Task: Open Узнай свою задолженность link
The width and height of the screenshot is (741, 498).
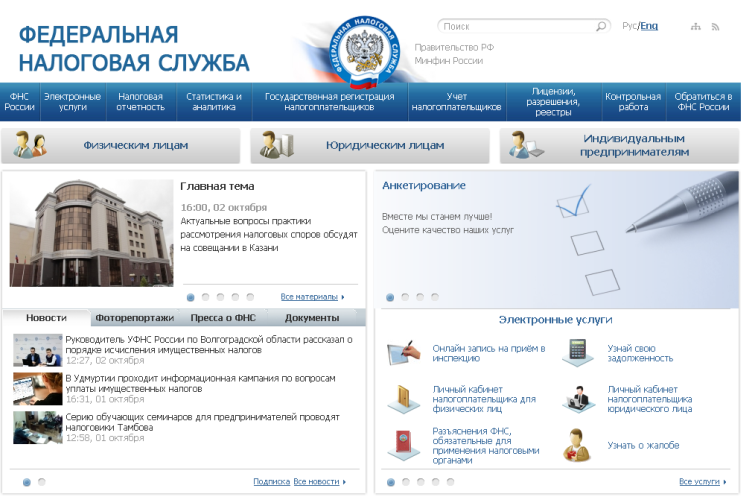Action: coord(640,353)
